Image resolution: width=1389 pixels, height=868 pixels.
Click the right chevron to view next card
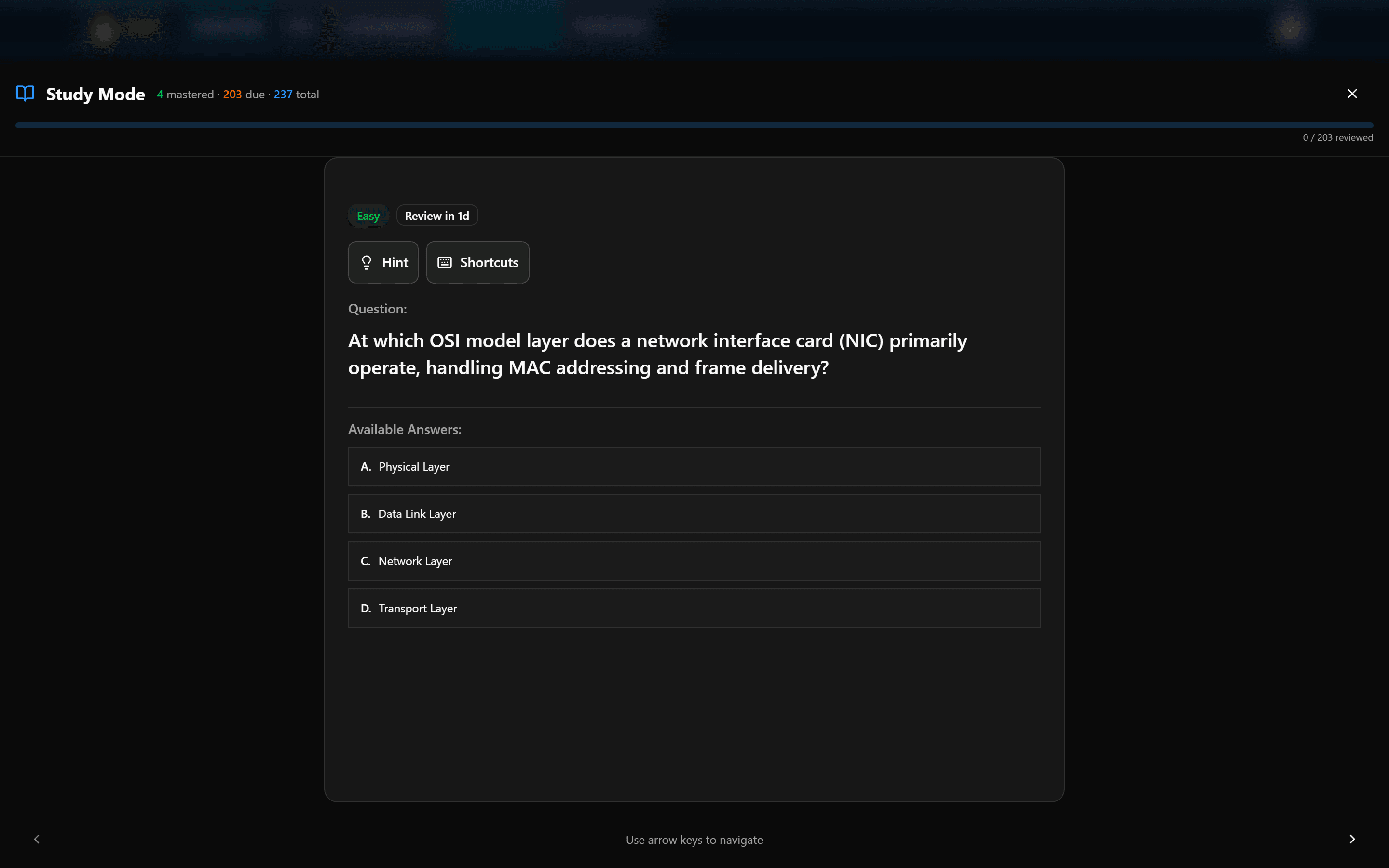[x=1352, y=839]
